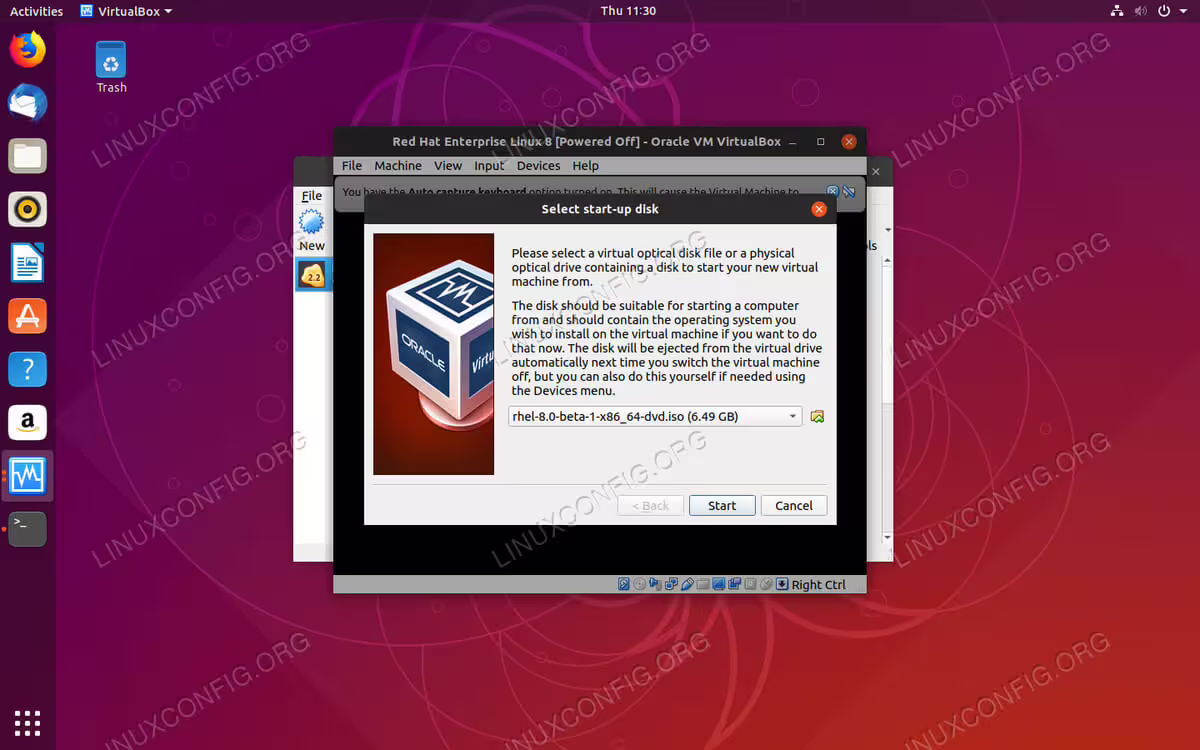Open the View menu
Screen dimensions: 1200x750
click(448, 166)
